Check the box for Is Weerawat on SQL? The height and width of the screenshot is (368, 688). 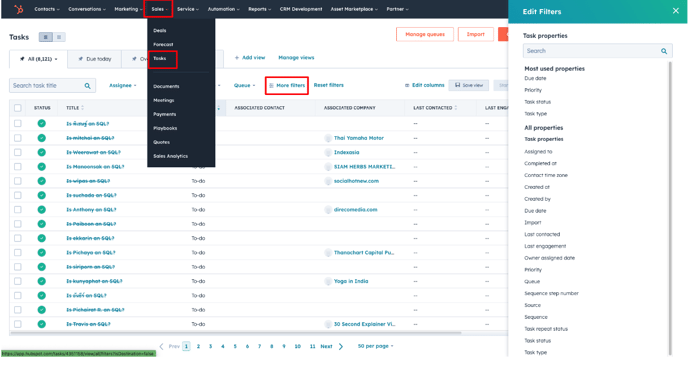[x=18, y=152]
